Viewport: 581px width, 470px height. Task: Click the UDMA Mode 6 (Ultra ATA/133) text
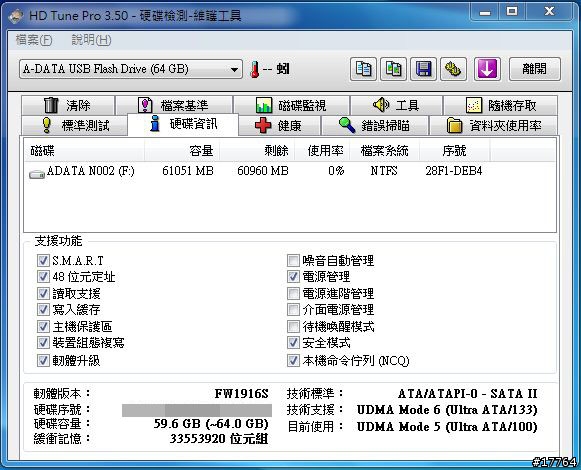447,410
